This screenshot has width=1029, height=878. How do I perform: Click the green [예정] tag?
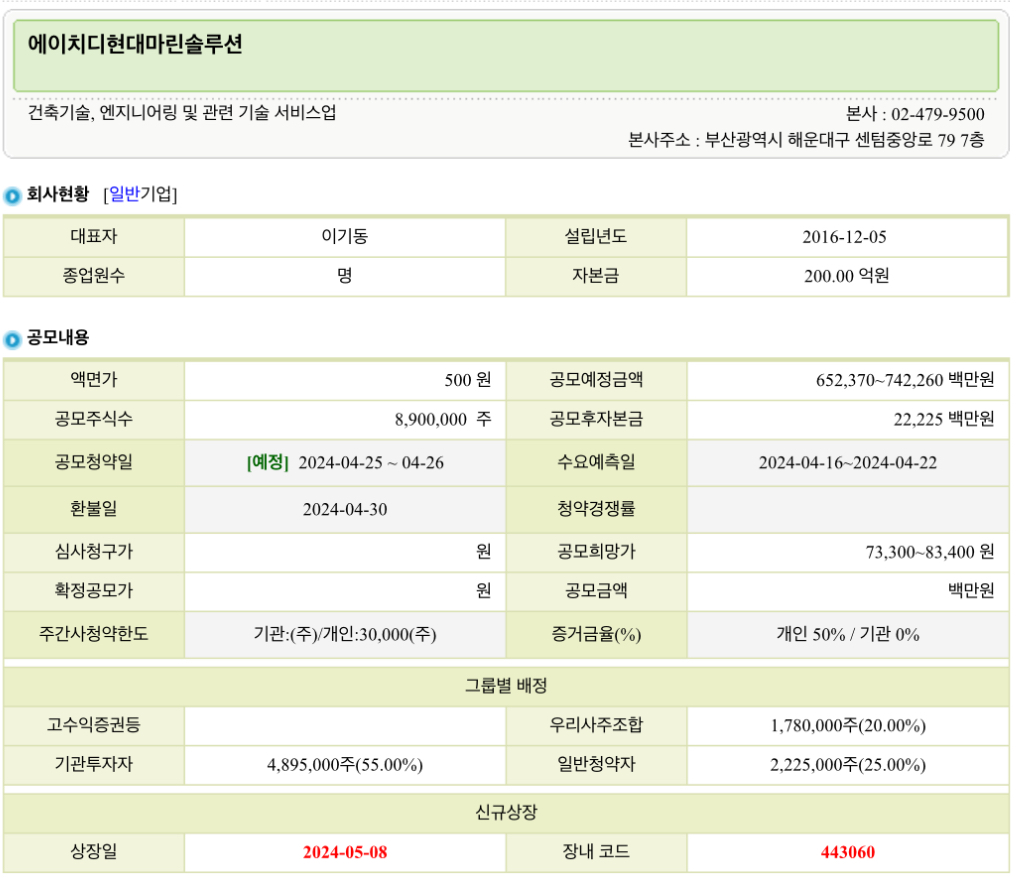[x=268, y=463]
